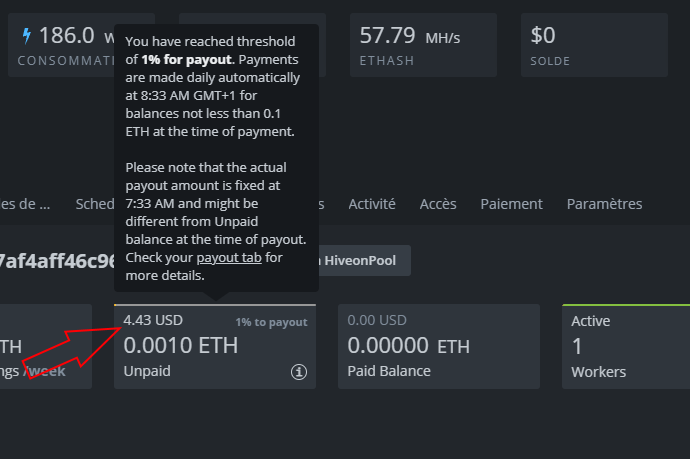
Task: Select the Paid Balance card
Action: [438, 347]
